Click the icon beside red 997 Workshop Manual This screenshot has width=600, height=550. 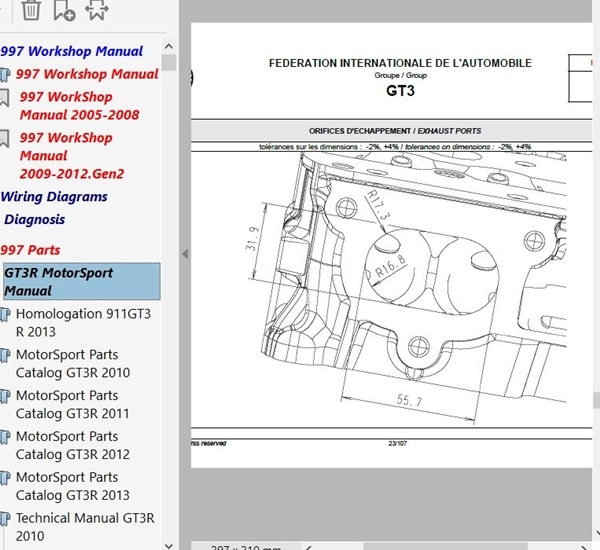coord(5,75)
